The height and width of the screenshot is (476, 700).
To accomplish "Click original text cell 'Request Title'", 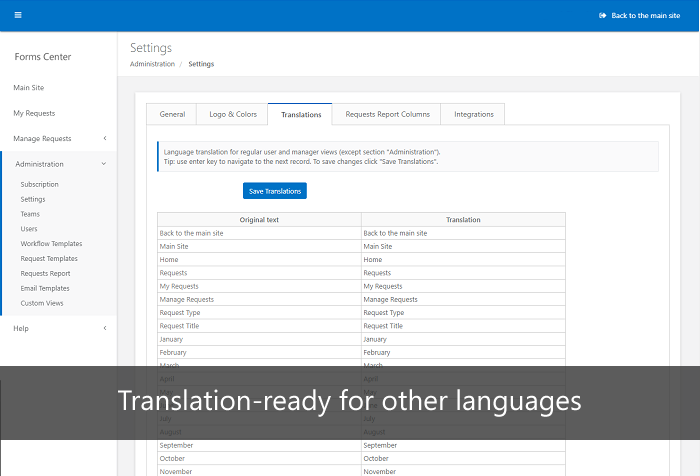I will (x=259, y=326).
